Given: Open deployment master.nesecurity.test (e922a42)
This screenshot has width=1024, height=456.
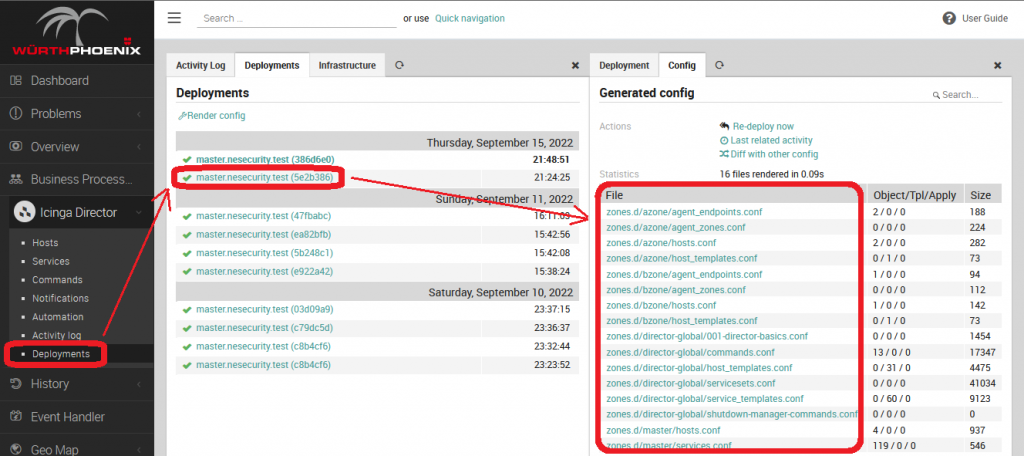Looking at the screenshot, I should [264, 271].
